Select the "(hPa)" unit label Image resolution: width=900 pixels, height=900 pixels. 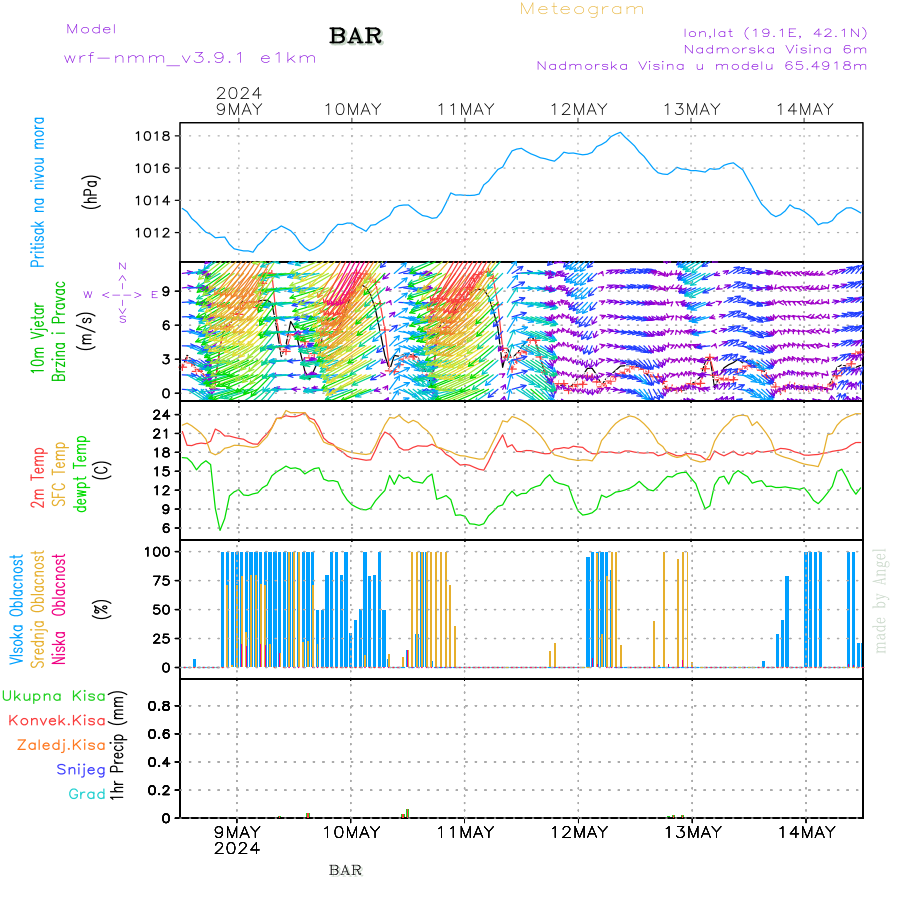pyautogui.click(x=91, y=192)
